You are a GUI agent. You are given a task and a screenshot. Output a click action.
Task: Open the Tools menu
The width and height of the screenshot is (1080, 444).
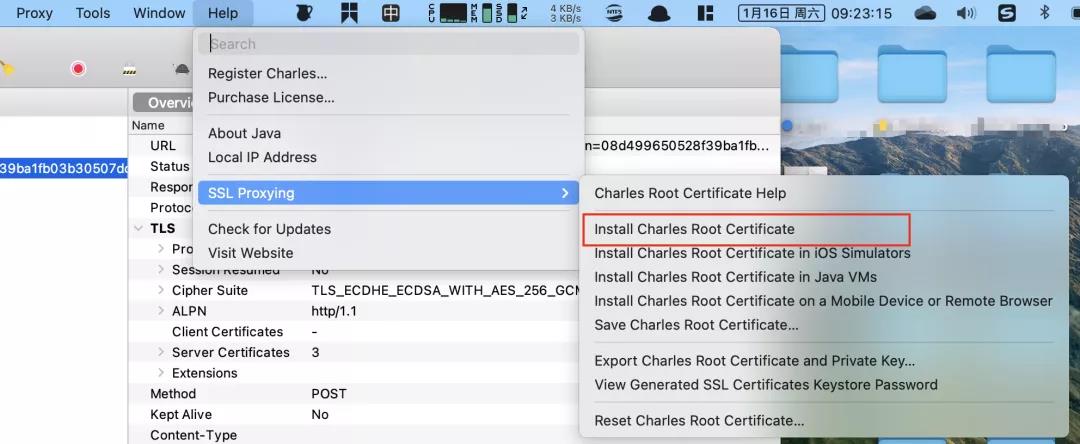(x=92, y=13)
